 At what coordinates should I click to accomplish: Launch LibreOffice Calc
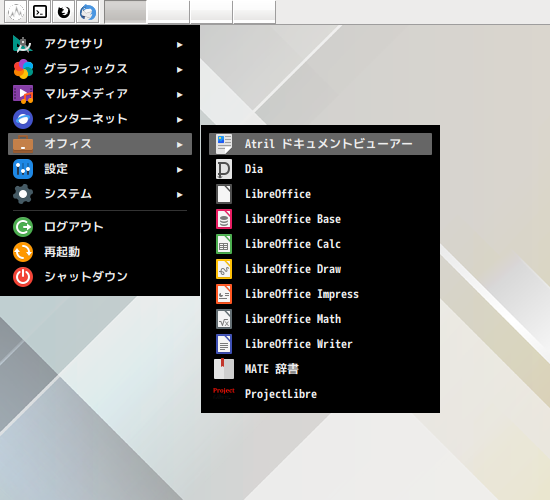pyautogui.click(x=320, y=244)
